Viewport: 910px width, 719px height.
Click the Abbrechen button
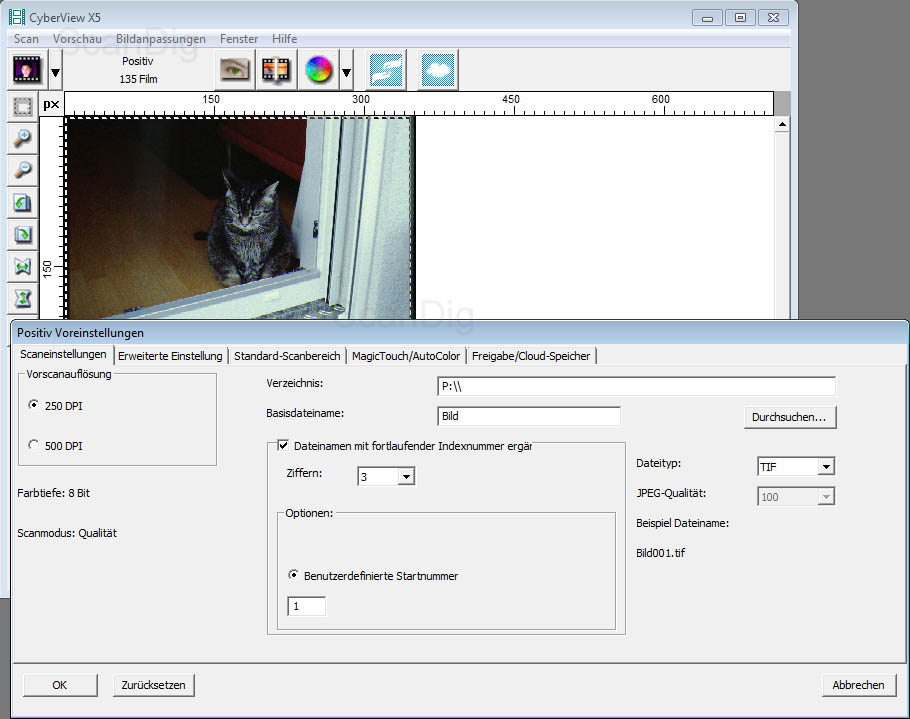pyautogui.click(x=858, y=685)
